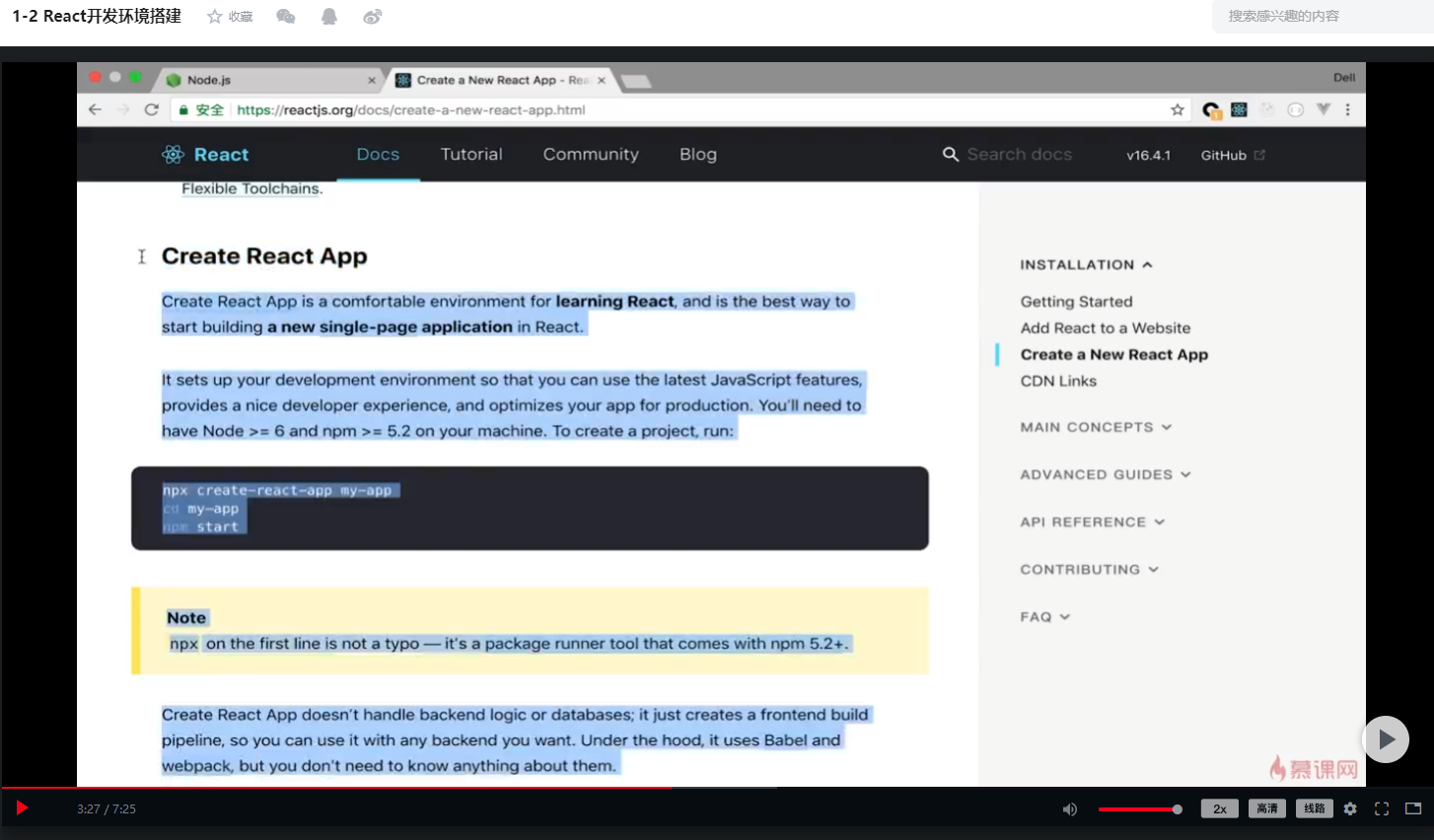Click the v16.4.1 version link
Screen dimensions: 1434x840
(x=1149, y=156)
